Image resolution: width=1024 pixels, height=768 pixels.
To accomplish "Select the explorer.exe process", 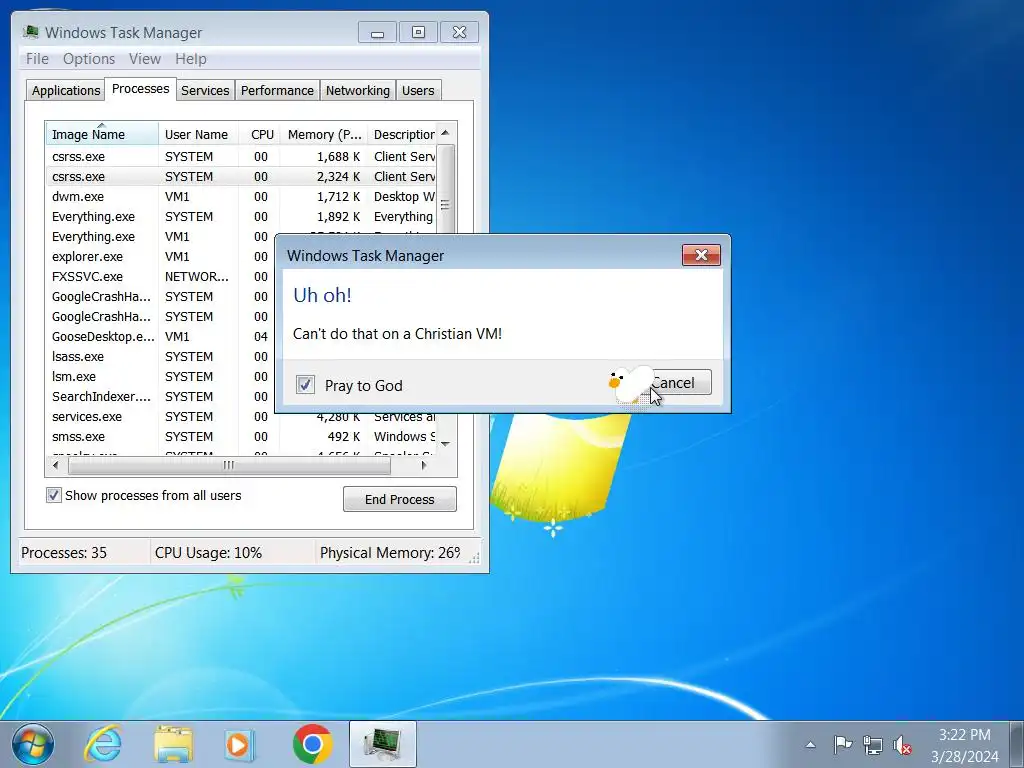I will coord(160,257).
